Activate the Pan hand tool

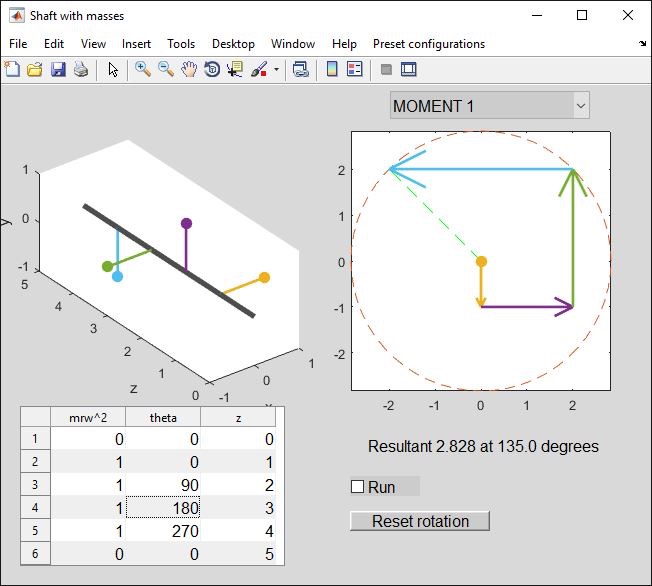tap(188, 70)
